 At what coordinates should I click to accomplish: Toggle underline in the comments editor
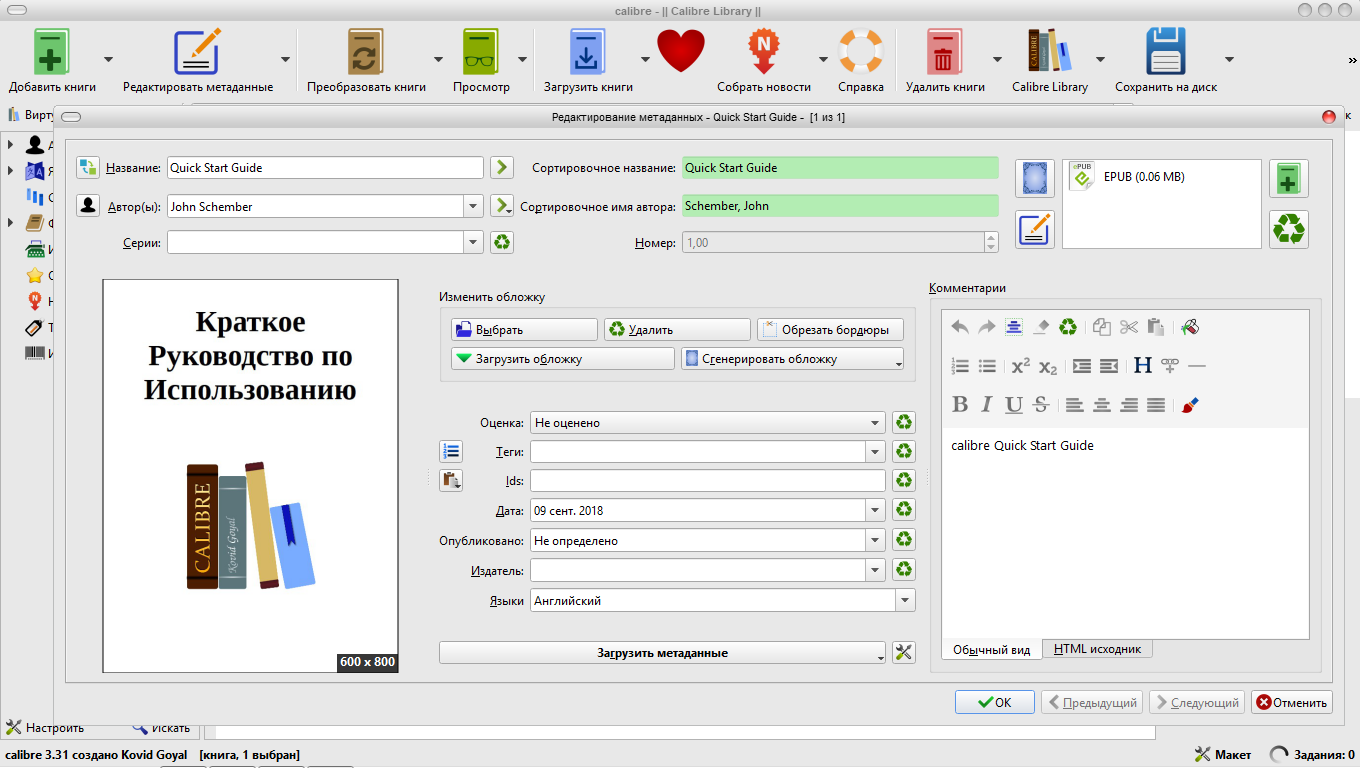point(1014,405)
